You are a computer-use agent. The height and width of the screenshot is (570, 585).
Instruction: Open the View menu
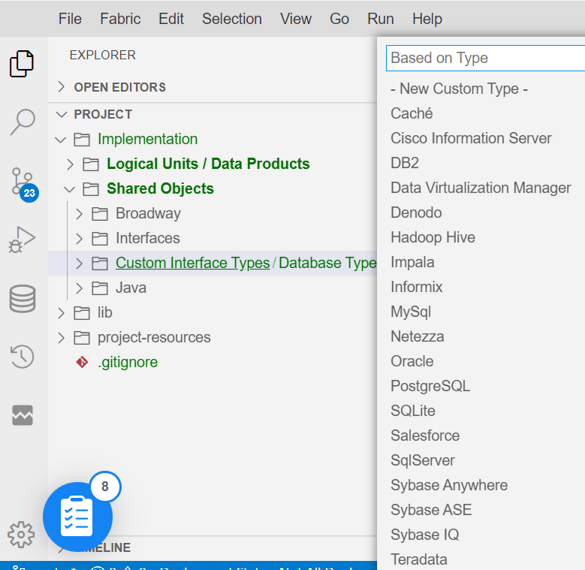click(x=296, y=19)
